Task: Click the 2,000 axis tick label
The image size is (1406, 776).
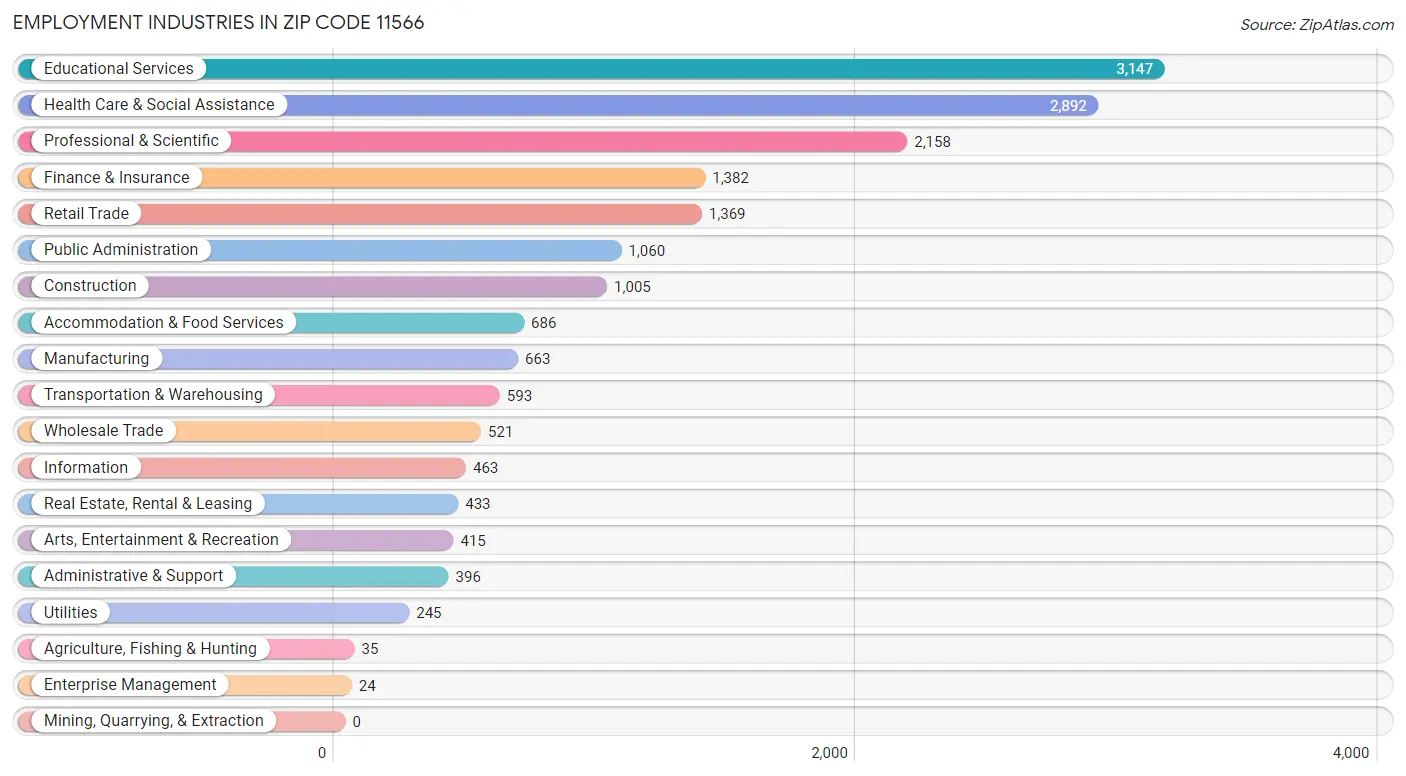Action: [x=829, y=753]
